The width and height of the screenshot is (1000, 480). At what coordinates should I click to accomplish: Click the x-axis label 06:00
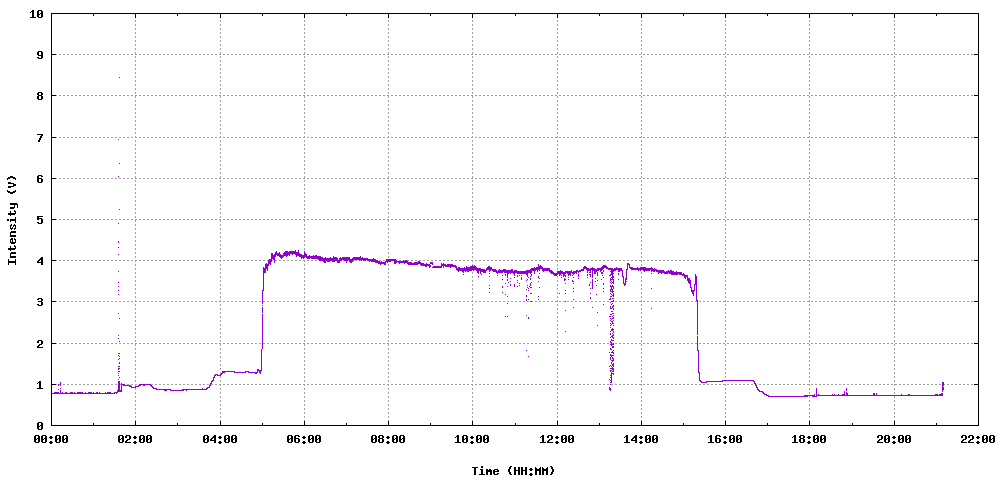pos(304,439)
